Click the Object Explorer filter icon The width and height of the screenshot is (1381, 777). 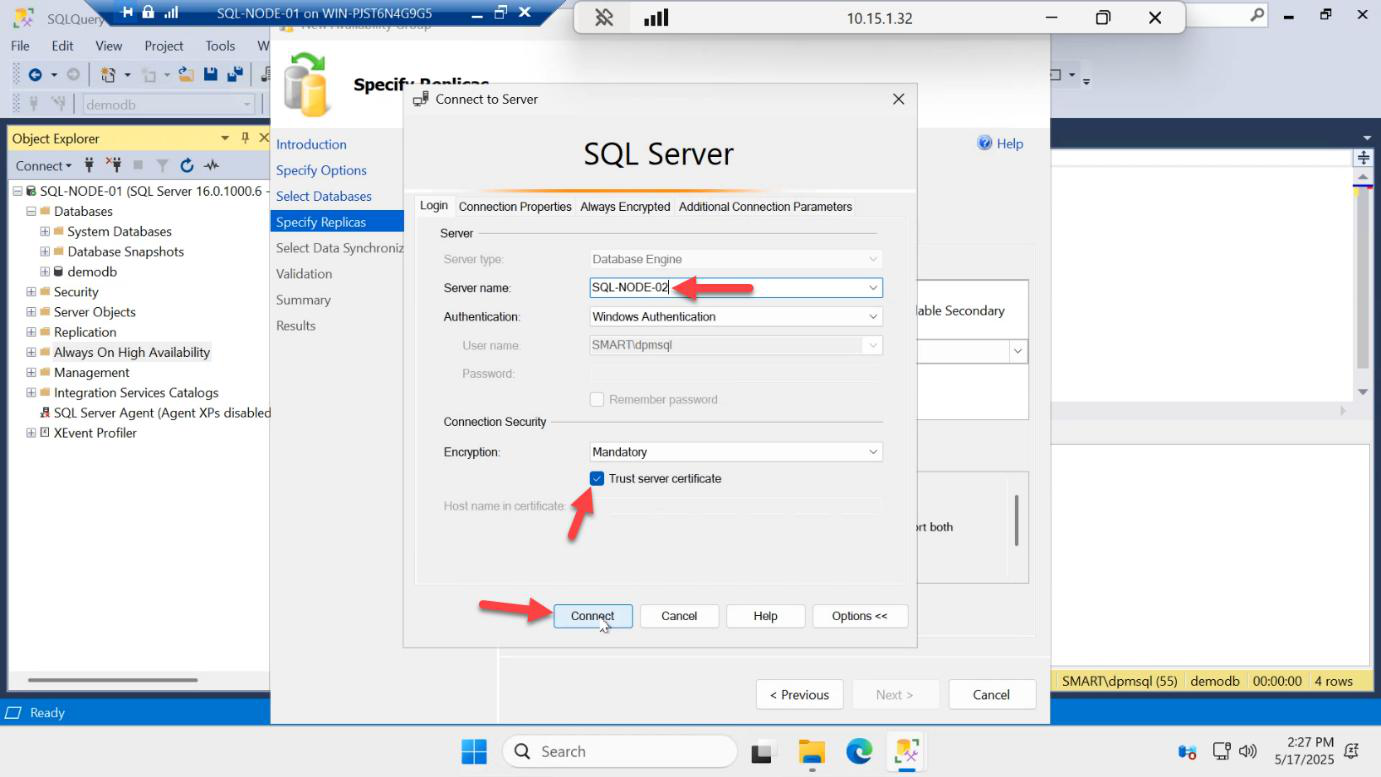coord(162,165)
